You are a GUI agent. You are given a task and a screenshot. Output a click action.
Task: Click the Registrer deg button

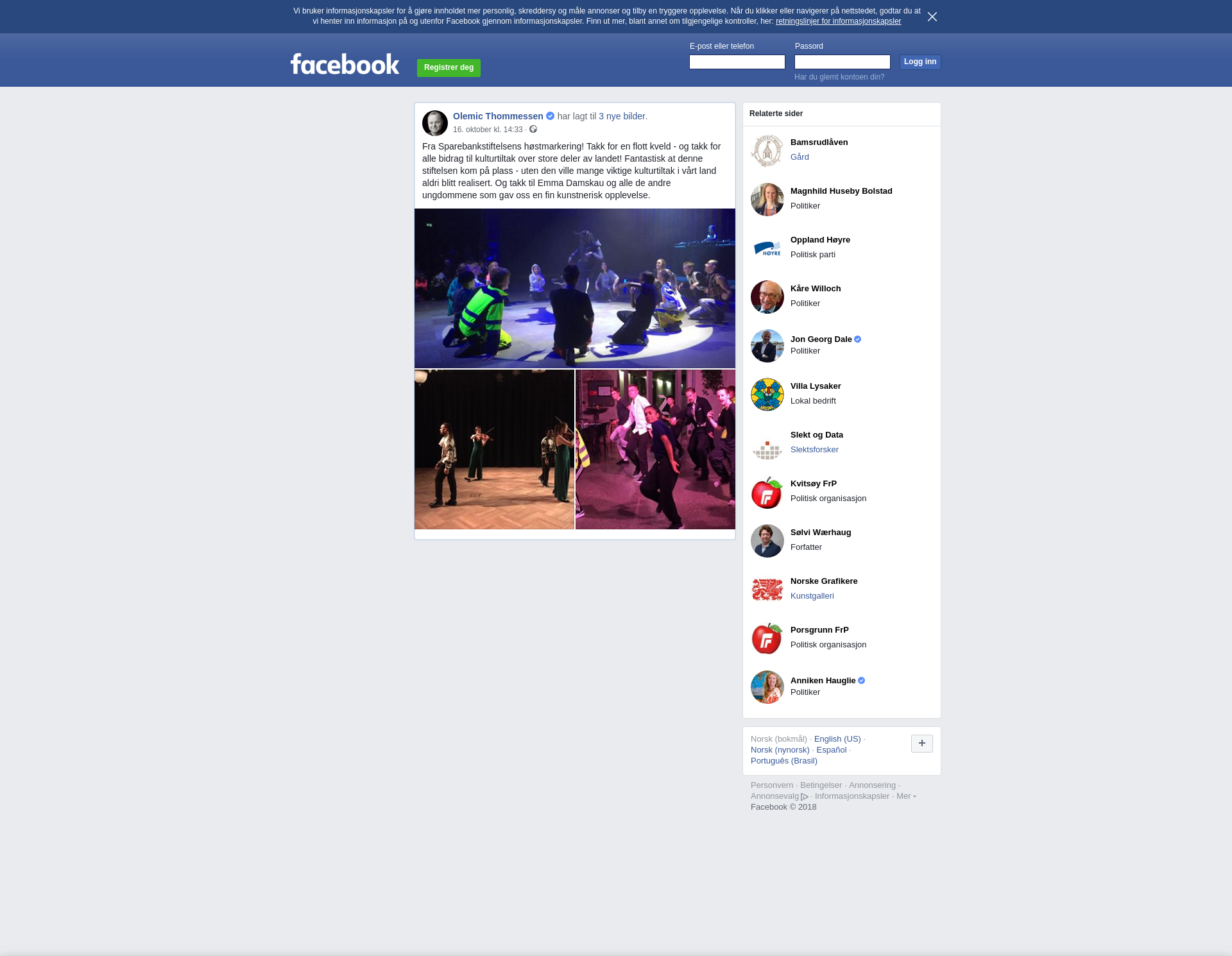click(x=449, y=67)
